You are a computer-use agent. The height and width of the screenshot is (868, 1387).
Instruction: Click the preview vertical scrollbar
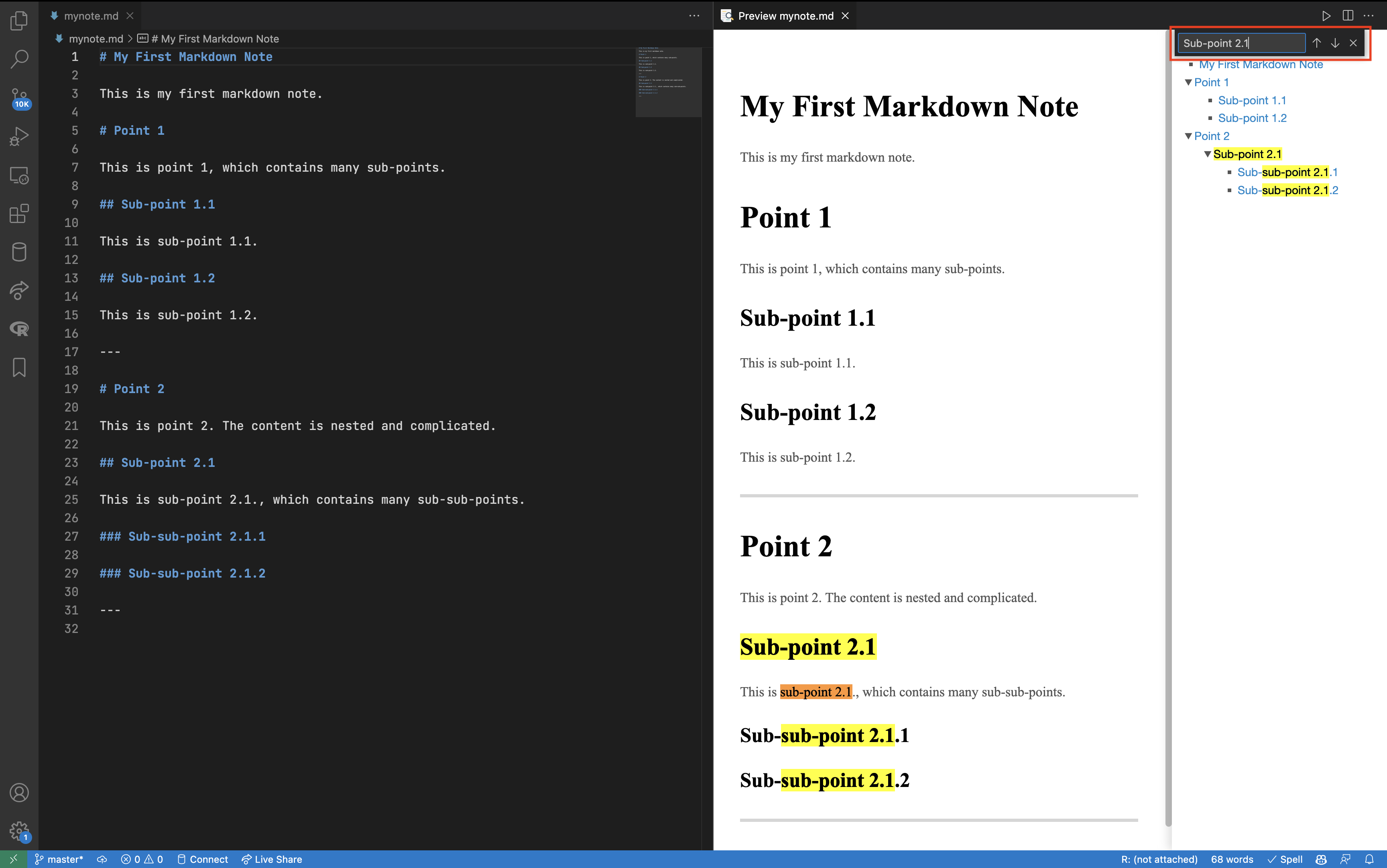click(x=1167, y=428)
